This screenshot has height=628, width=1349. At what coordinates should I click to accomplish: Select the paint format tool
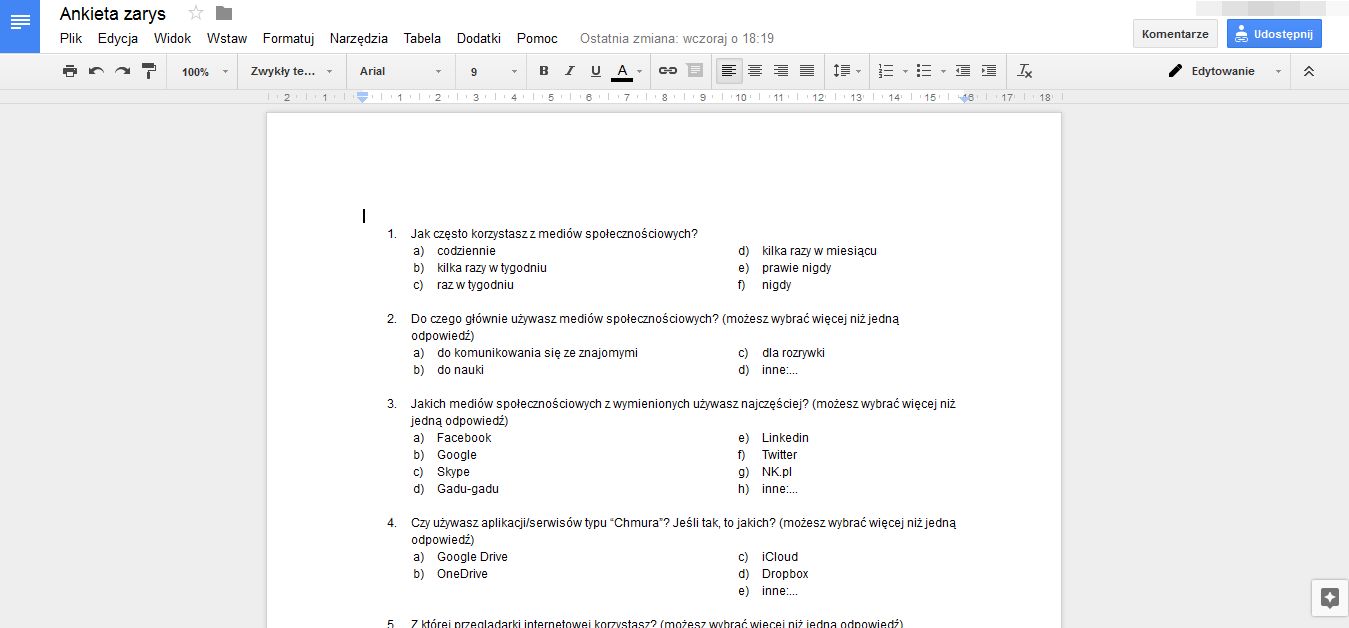tap(149, 71)
